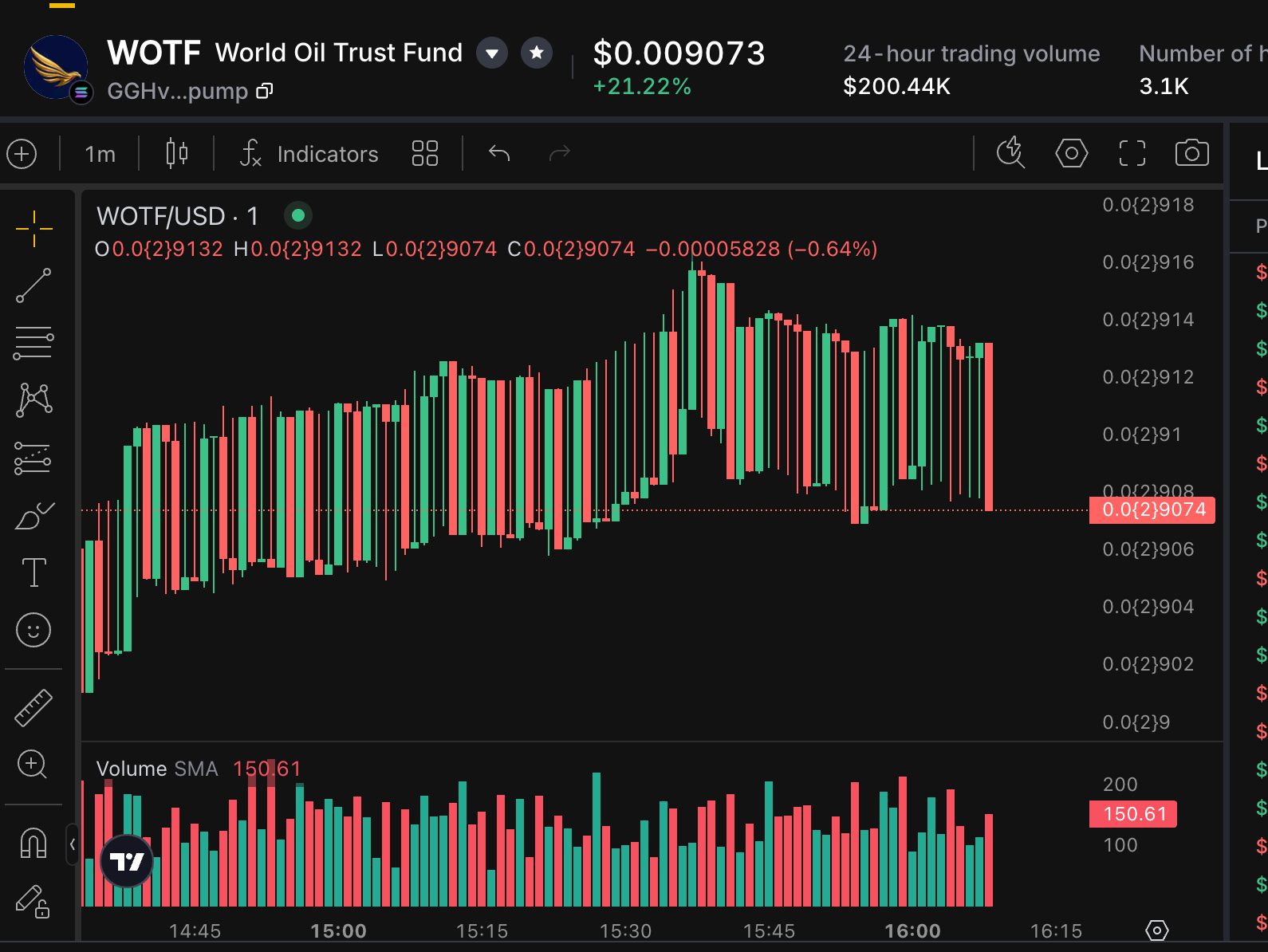The image size is (1268, 952).
Task: Open the quick search lightning icon
Action: (1011, 151)
